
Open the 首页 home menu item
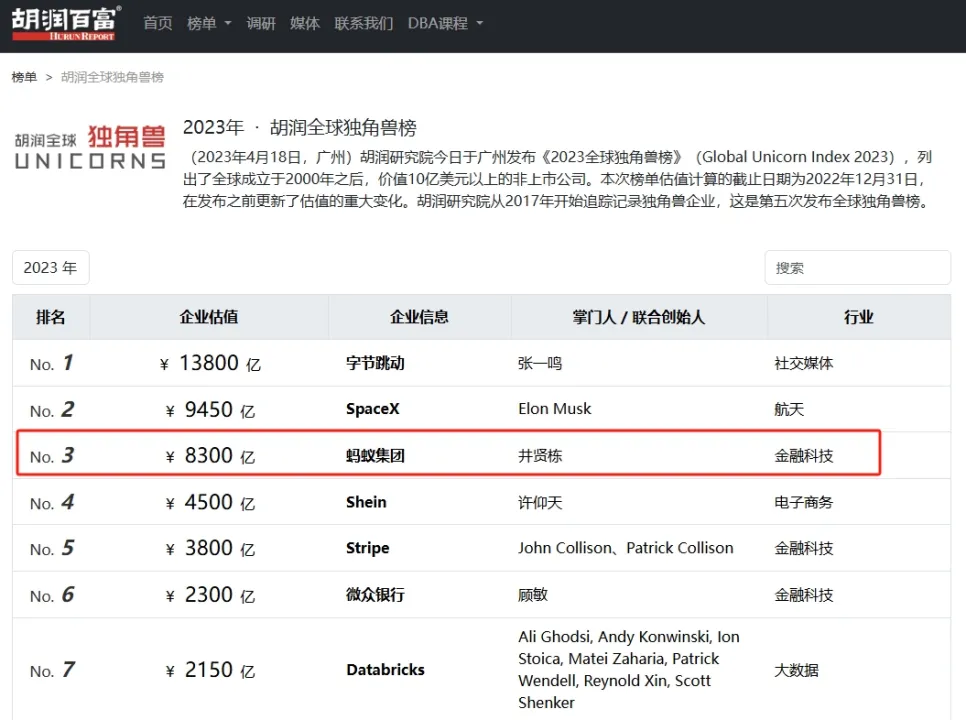[158, 23]
